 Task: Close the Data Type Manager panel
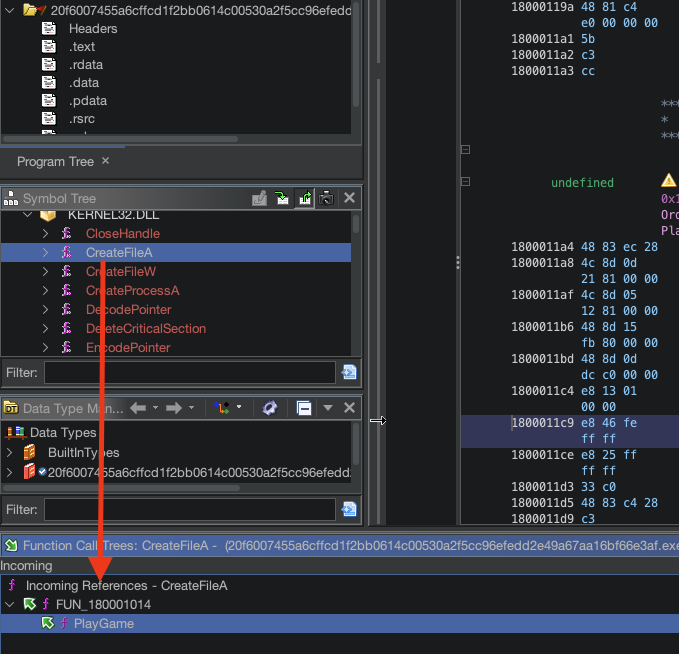(x=349, y=408)
